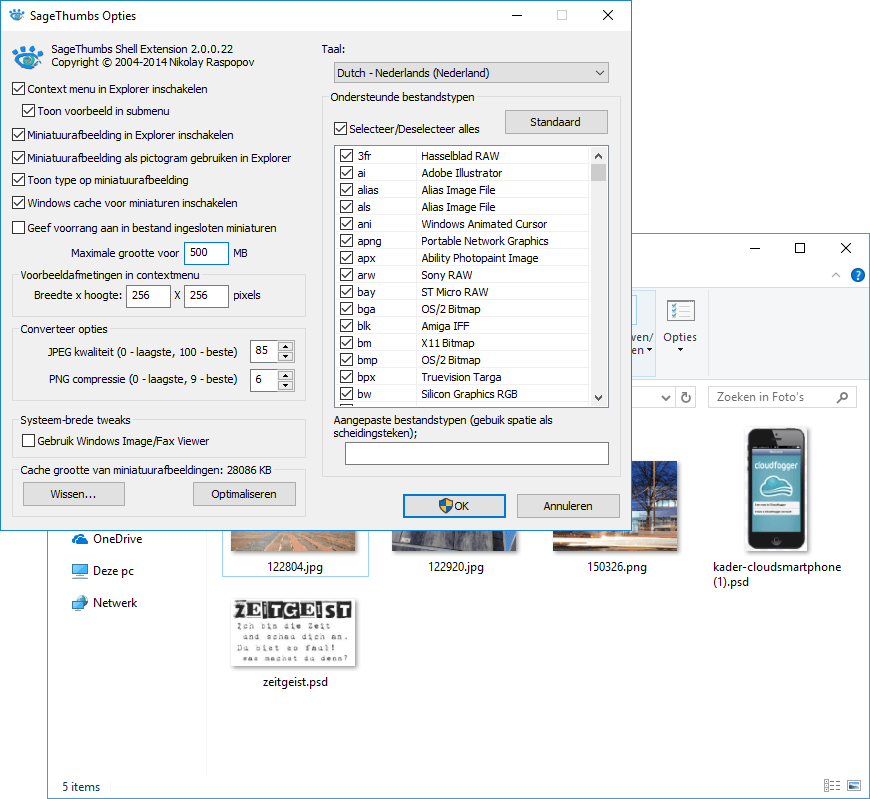Click the Breedte preview width field

(148, 296)
